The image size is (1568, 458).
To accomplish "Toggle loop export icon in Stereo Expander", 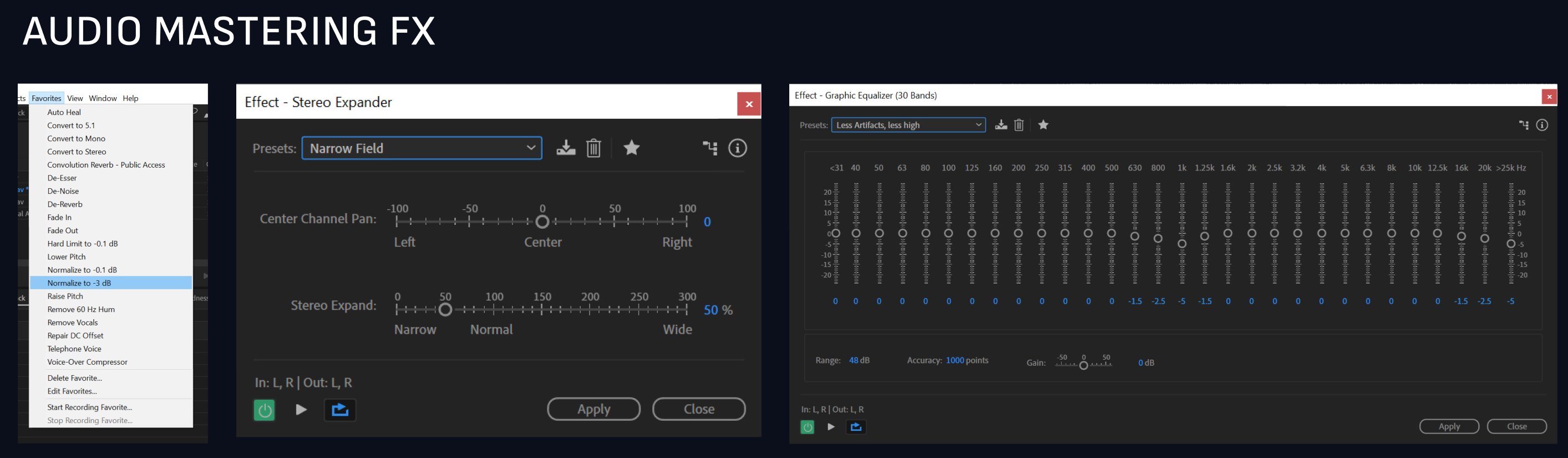I will coord(339,409).
